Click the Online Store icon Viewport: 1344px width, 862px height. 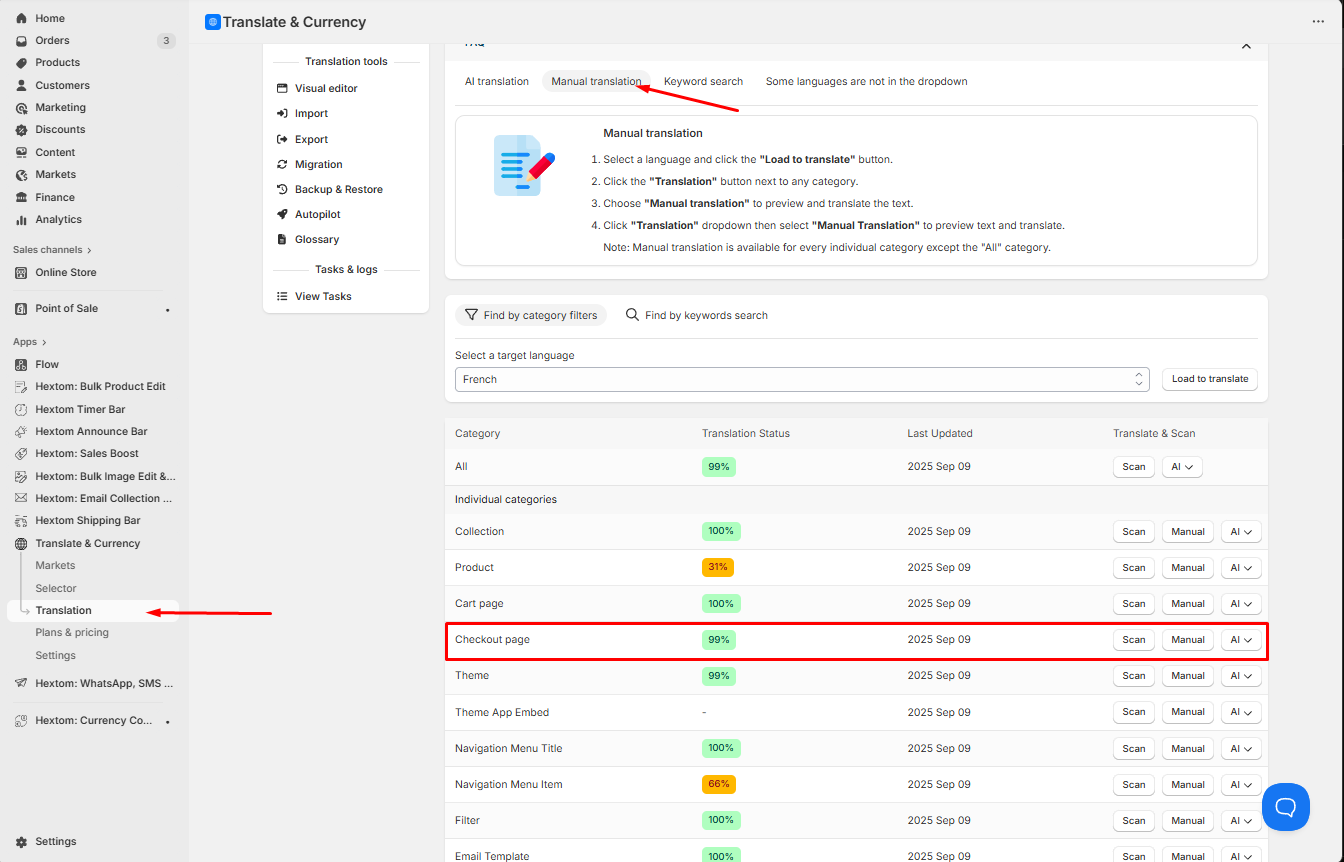22,273
